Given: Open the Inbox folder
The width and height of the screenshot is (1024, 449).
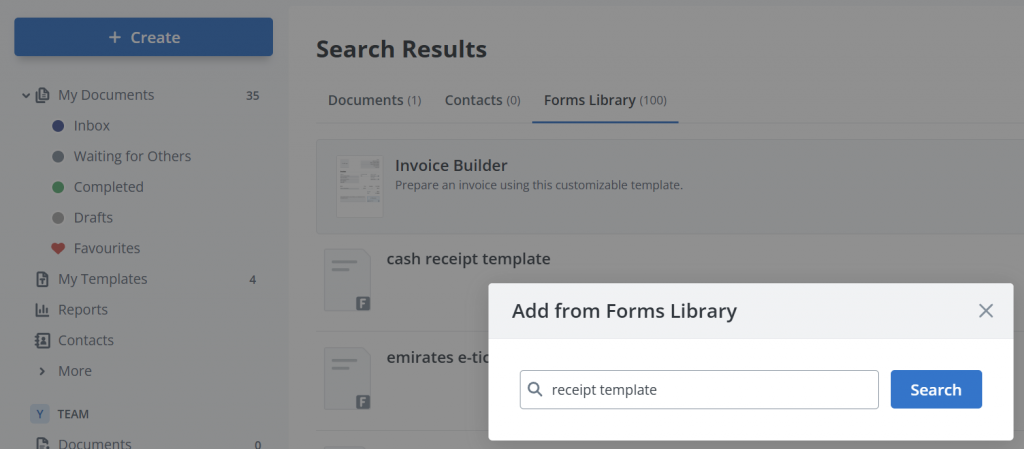Looking at the screenshot, I should (91, 125).
